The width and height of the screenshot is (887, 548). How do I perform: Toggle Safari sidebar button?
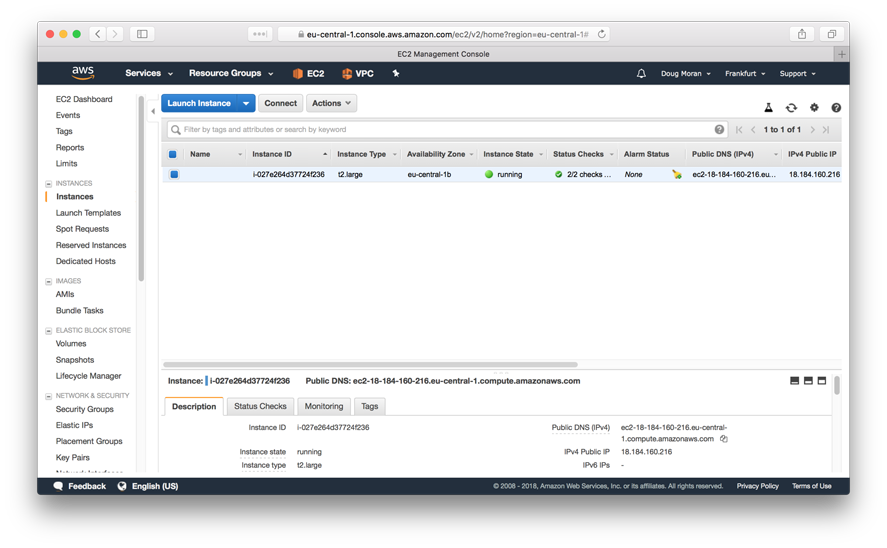(x=142, y=34)
